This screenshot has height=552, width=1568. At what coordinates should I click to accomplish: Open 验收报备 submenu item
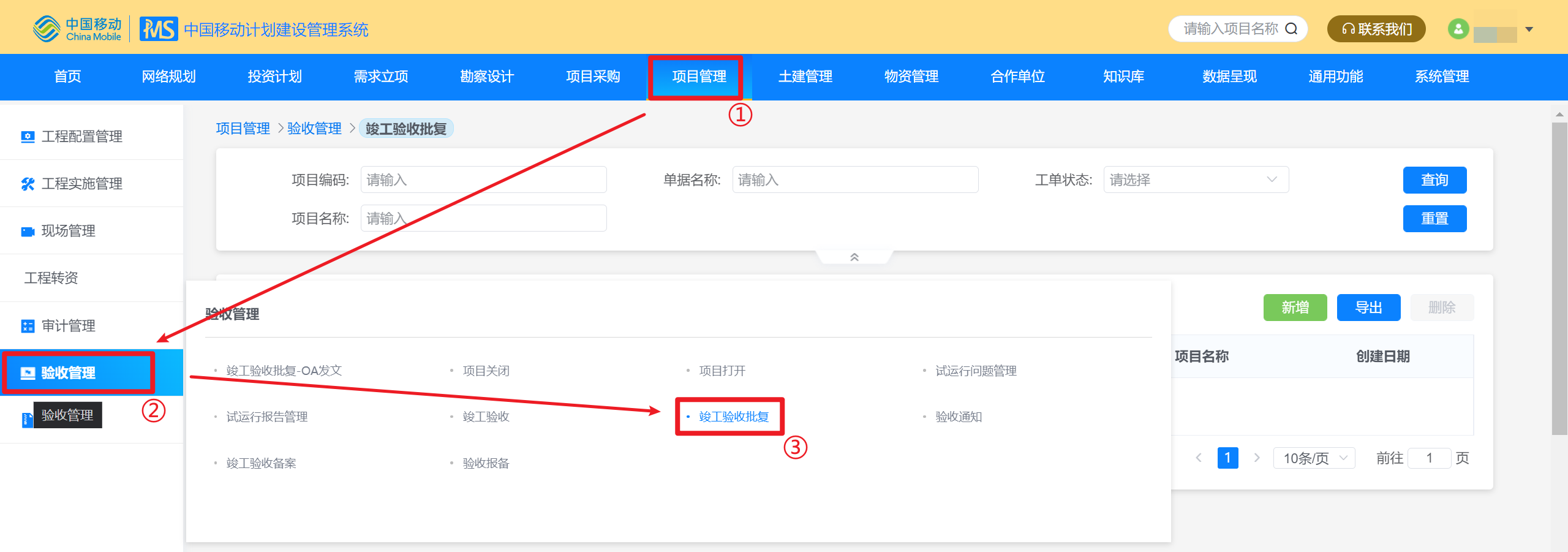pyautogui.click(x=486, y=463)
